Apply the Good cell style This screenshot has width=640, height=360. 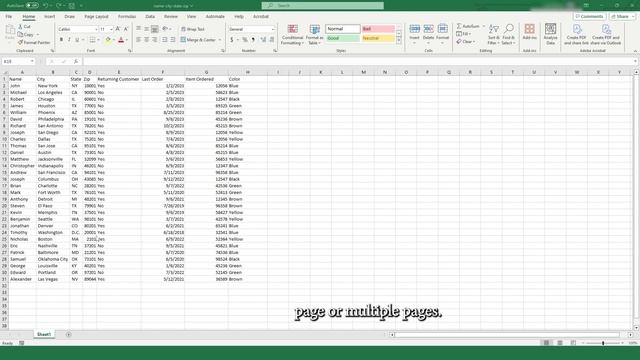(x=343, y=38)
